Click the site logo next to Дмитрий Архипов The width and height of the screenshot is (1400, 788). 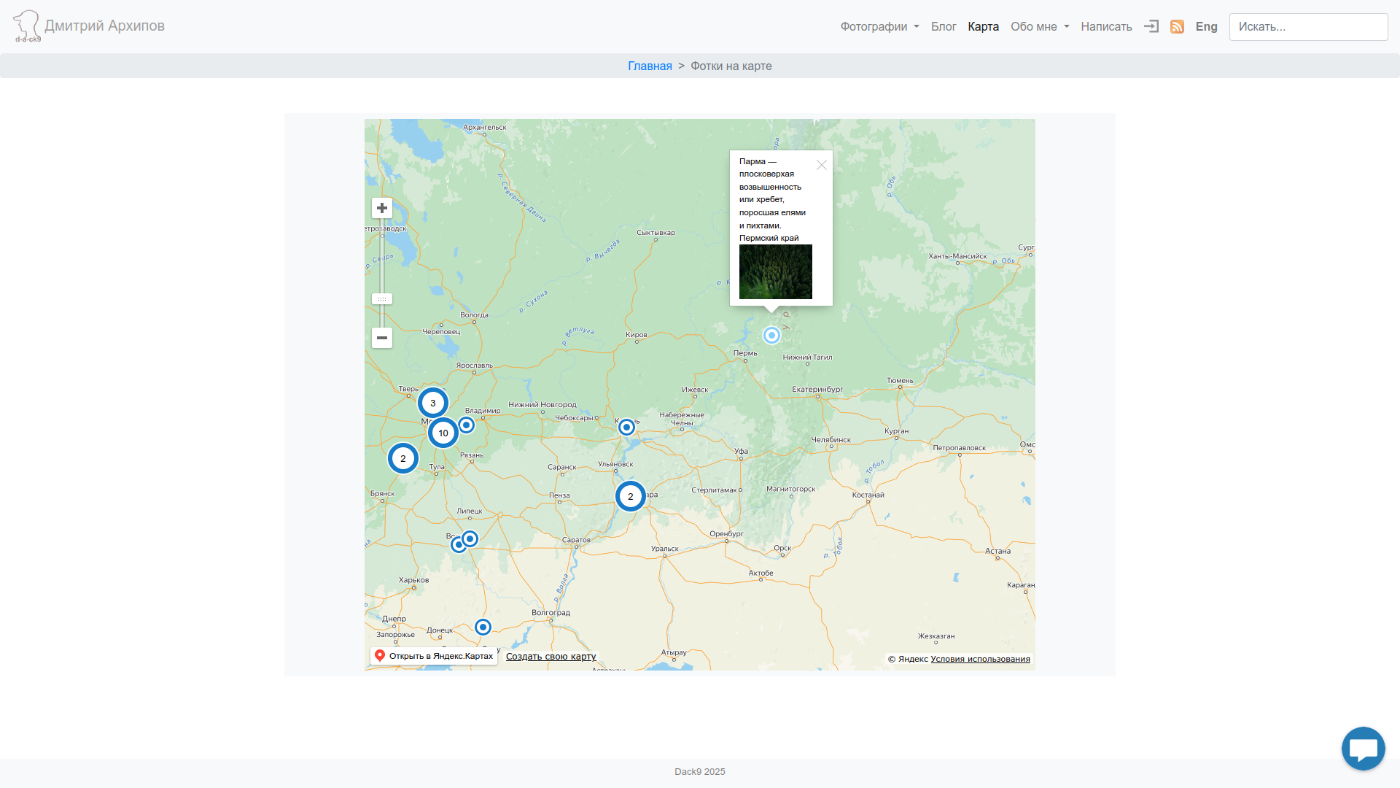point(26,27)
